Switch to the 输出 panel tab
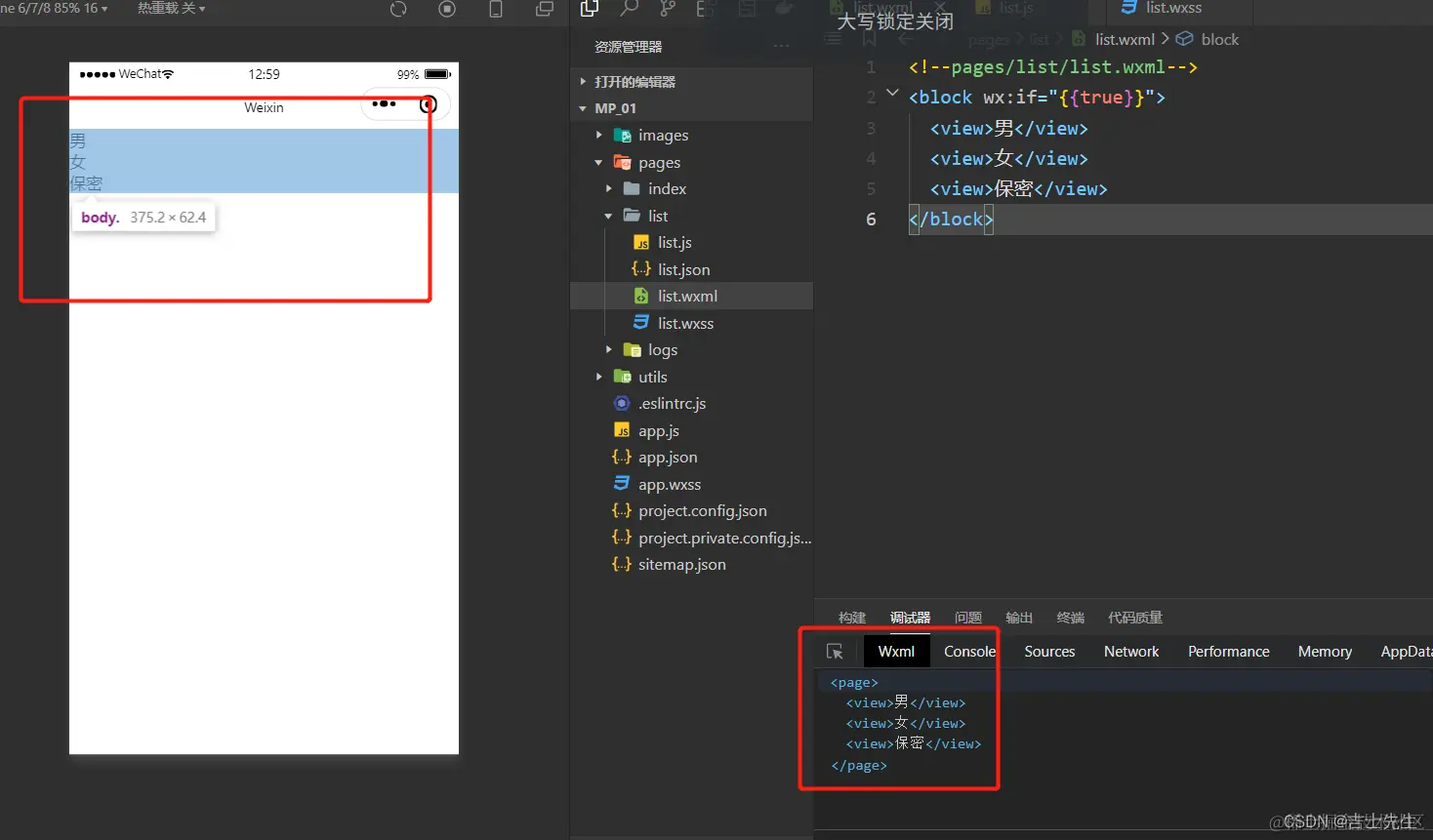The height and width of the screenshot is (840, 1433). (1019, 618)
